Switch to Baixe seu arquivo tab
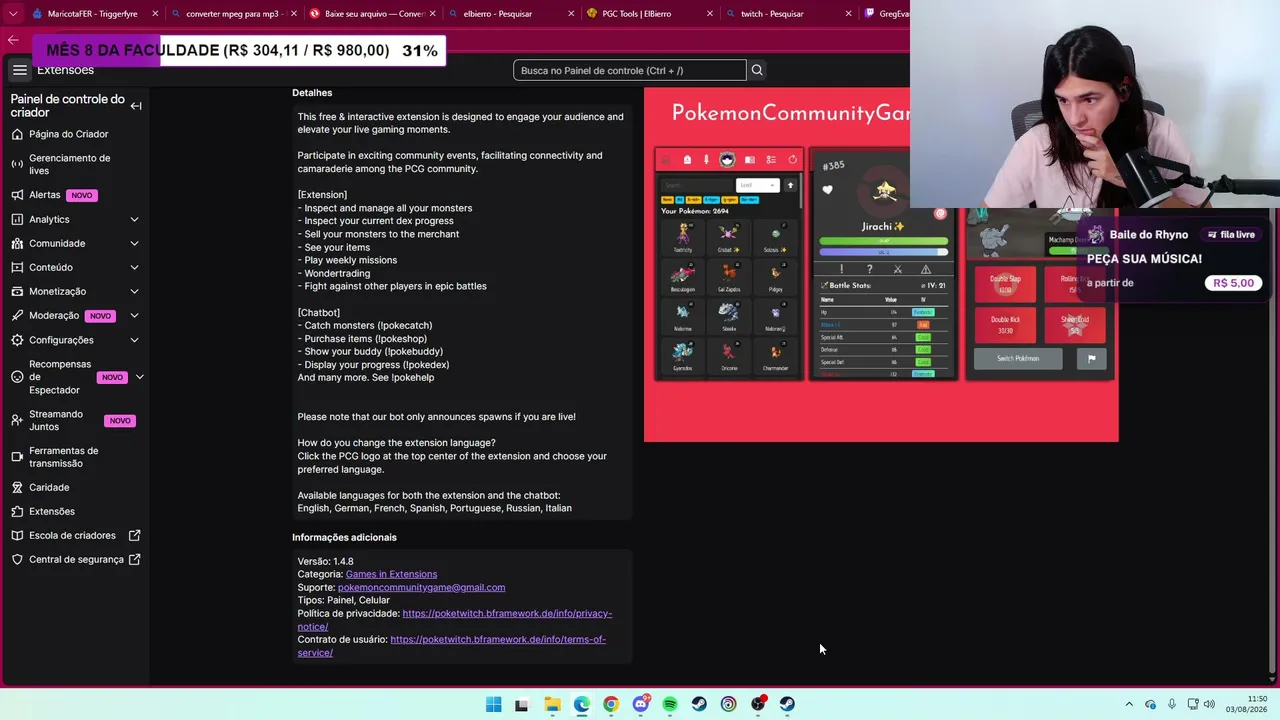This screenshot has height=720, width=1280. (x=371, y=14)
